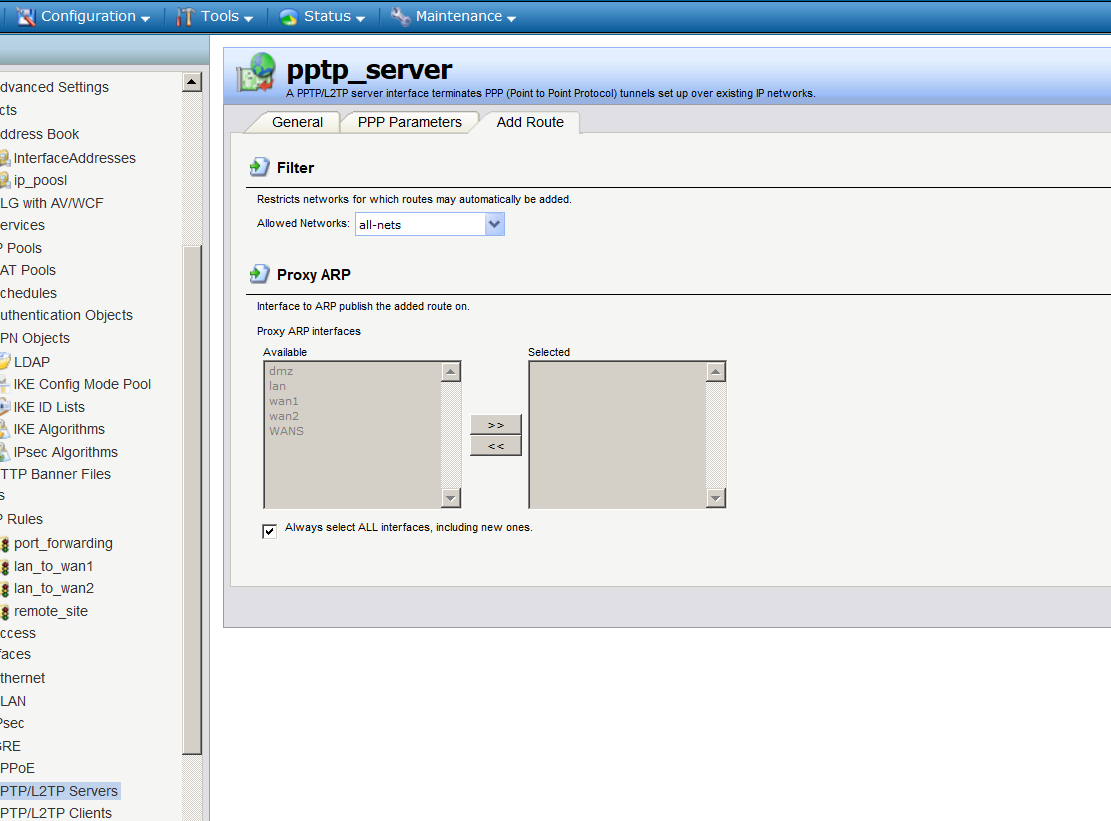Click Available list scroll down arrow
The height and width of the screenshot is (821, 1111).
point(451,498)
